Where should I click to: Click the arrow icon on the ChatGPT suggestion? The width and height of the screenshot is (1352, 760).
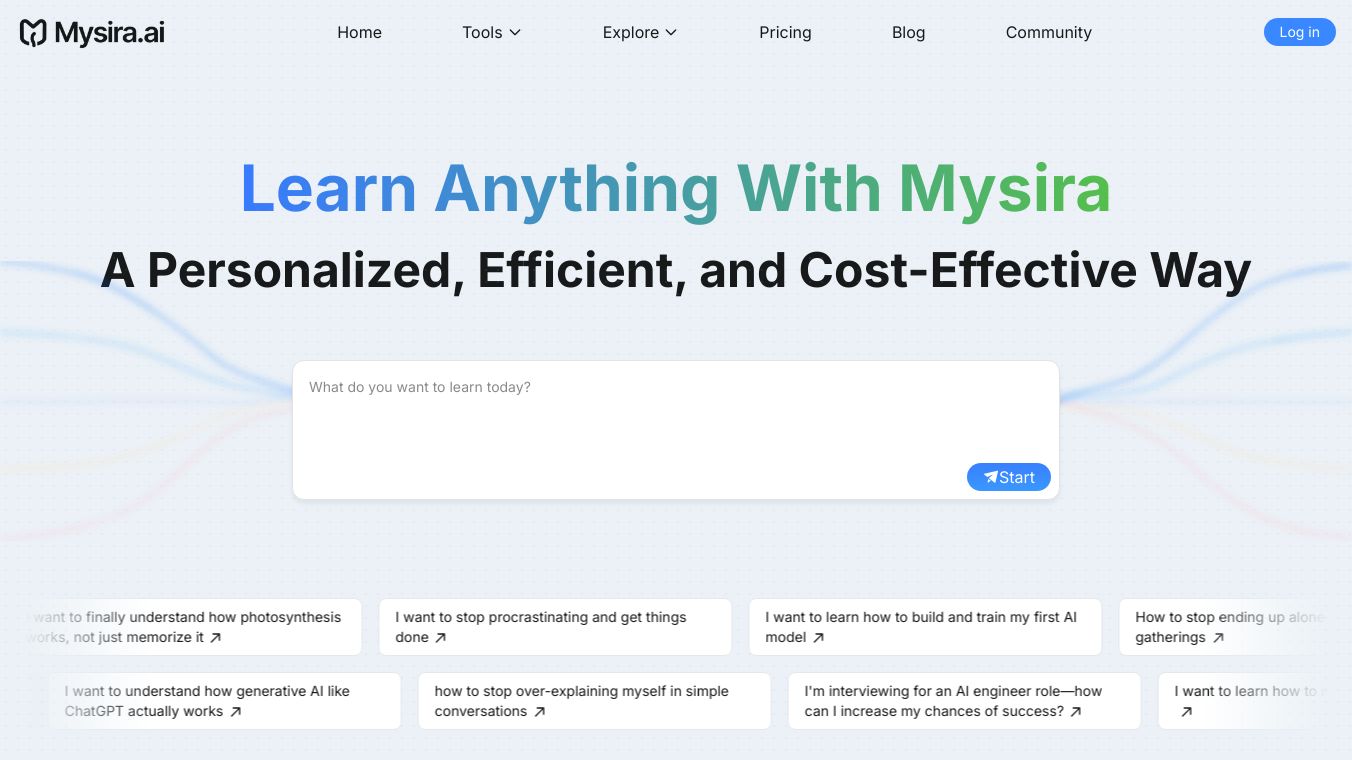235,711
